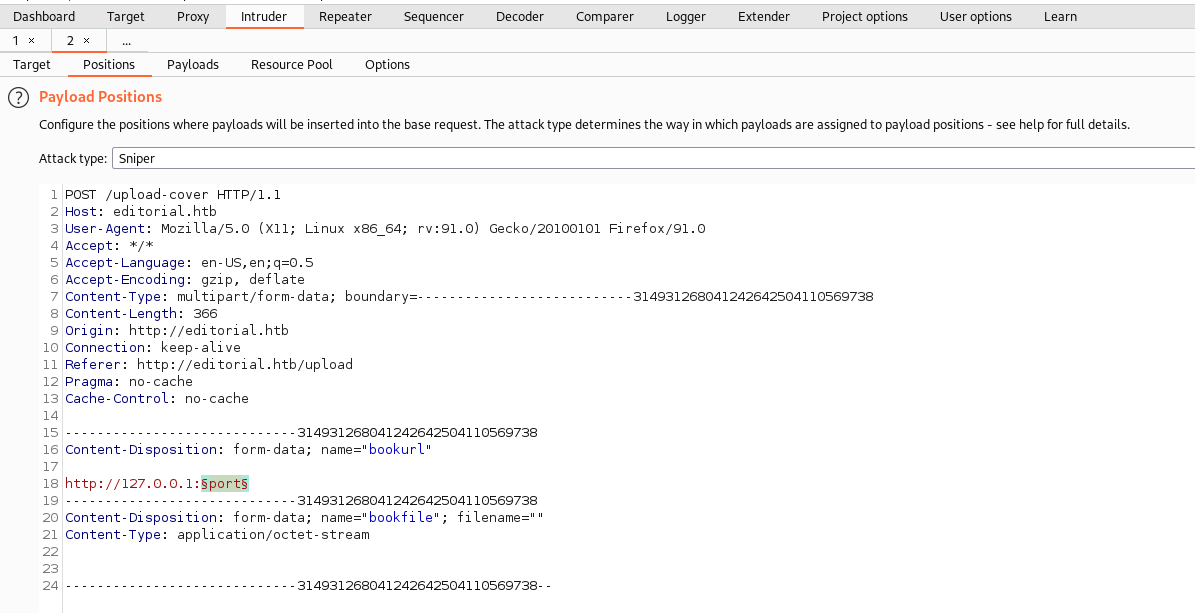
Task: Click the Connection: keep-alive line
Action: point(152,347)
